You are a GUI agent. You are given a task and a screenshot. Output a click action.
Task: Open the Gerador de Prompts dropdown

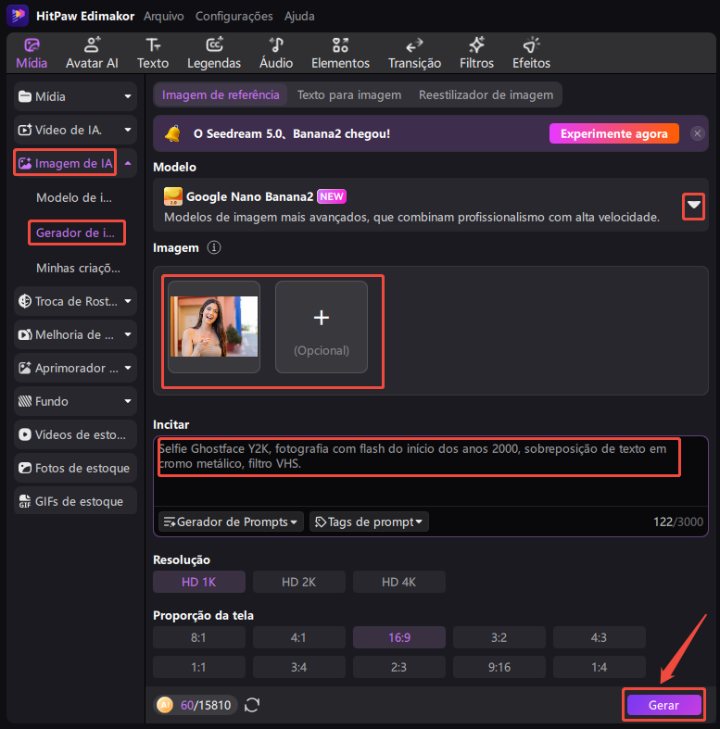tap(230, 522)
